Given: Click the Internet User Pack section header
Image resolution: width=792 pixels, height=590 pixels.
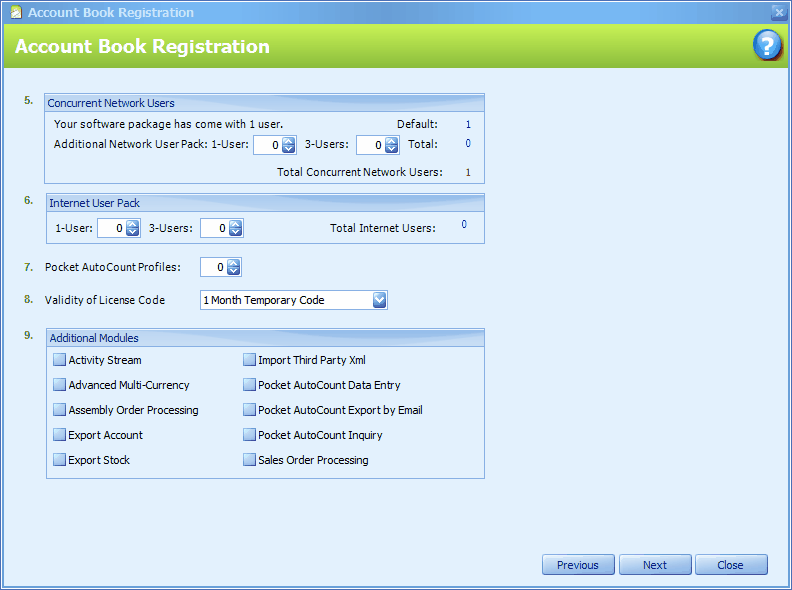Looking at the screenshot, I should coord(265,203).
